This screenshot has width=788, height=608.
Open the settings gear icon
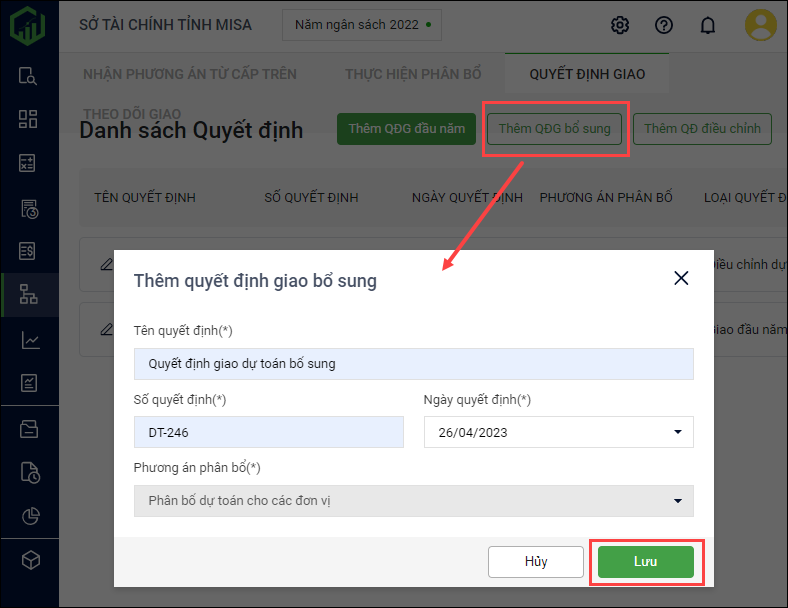pos(620,25)
